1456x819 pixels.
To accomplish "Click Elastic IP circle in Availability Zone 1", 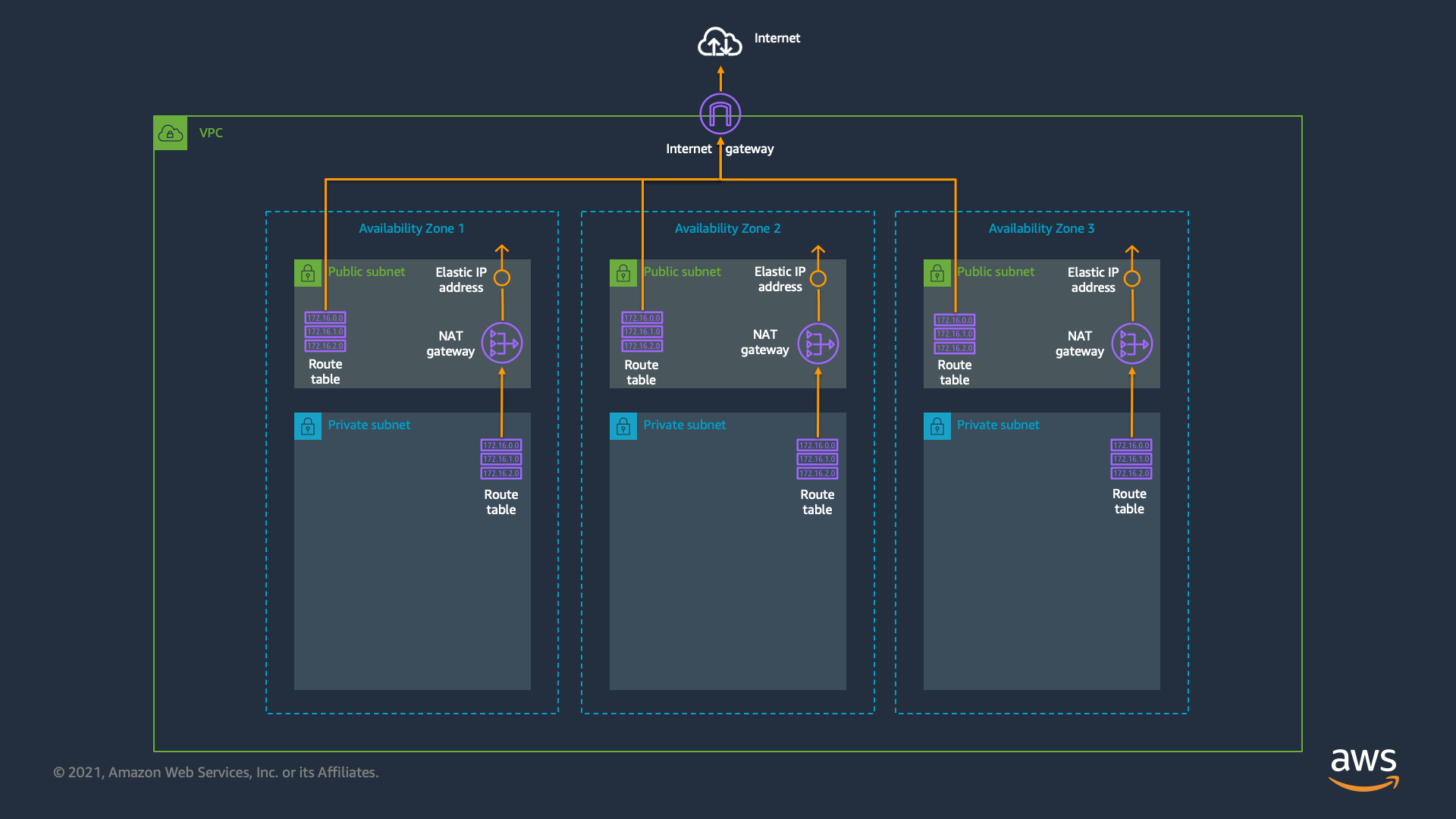I will (502, 278).
